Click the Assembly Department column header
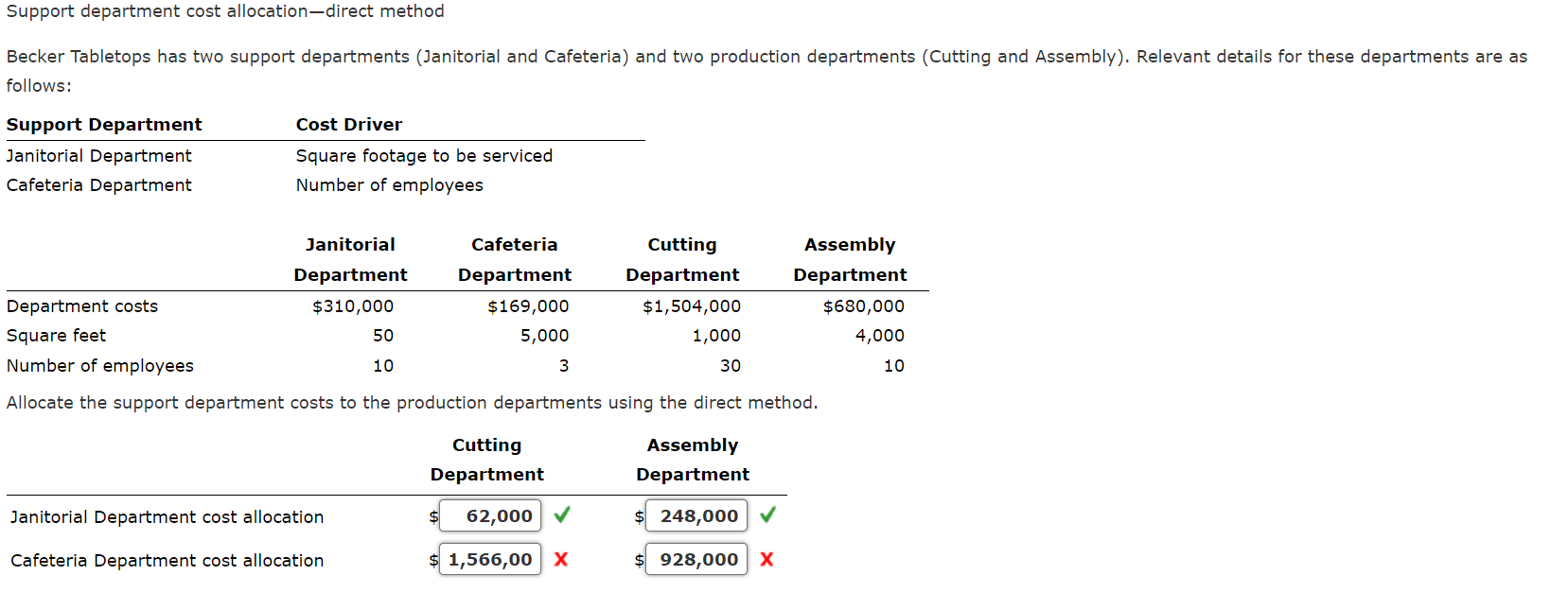 click(x=693, y=460)
